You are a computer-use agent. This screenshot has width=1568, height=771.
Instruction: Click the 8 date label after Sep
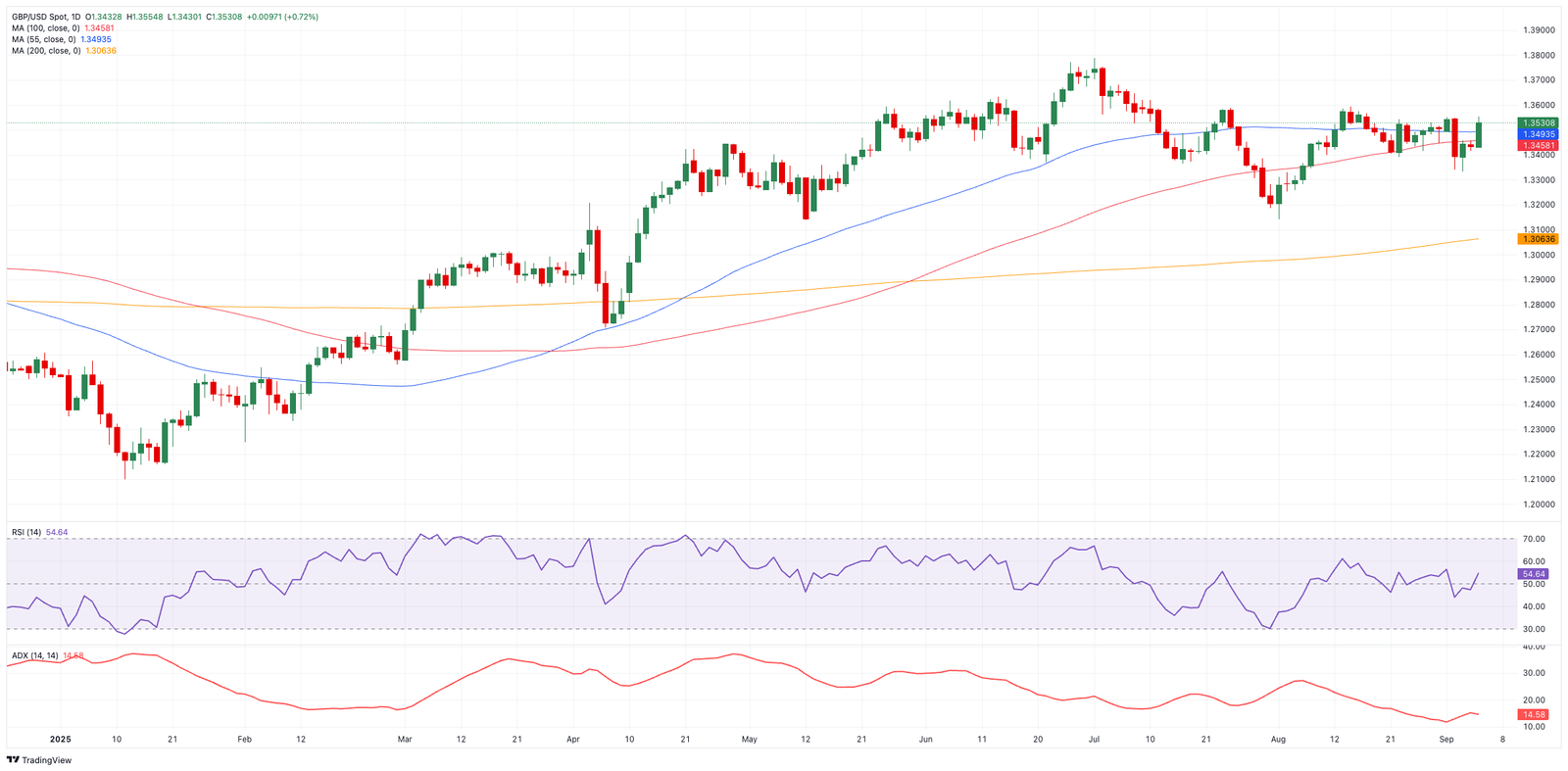(x=1502, y=740)
